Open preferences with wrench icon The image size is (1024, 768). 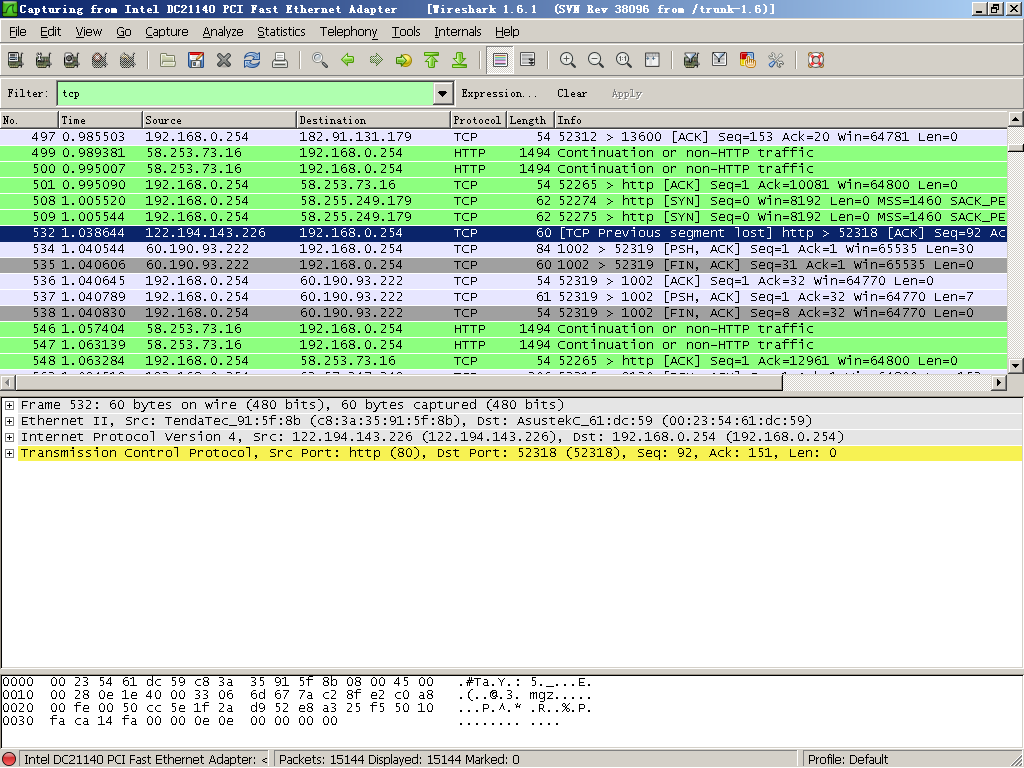(776, 61)
